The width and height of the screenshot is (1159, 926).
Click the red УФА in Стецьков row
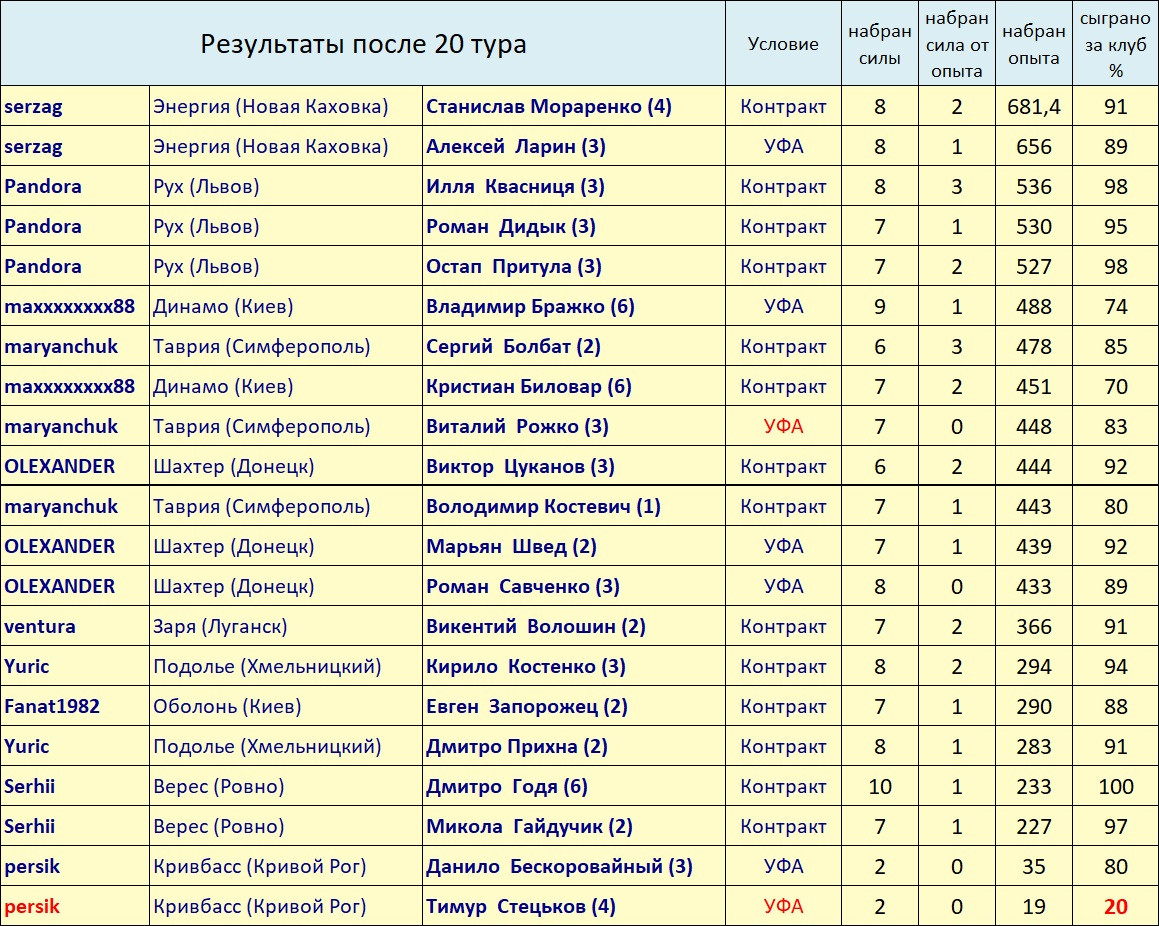pyautogui.click(x=783, y=905)
